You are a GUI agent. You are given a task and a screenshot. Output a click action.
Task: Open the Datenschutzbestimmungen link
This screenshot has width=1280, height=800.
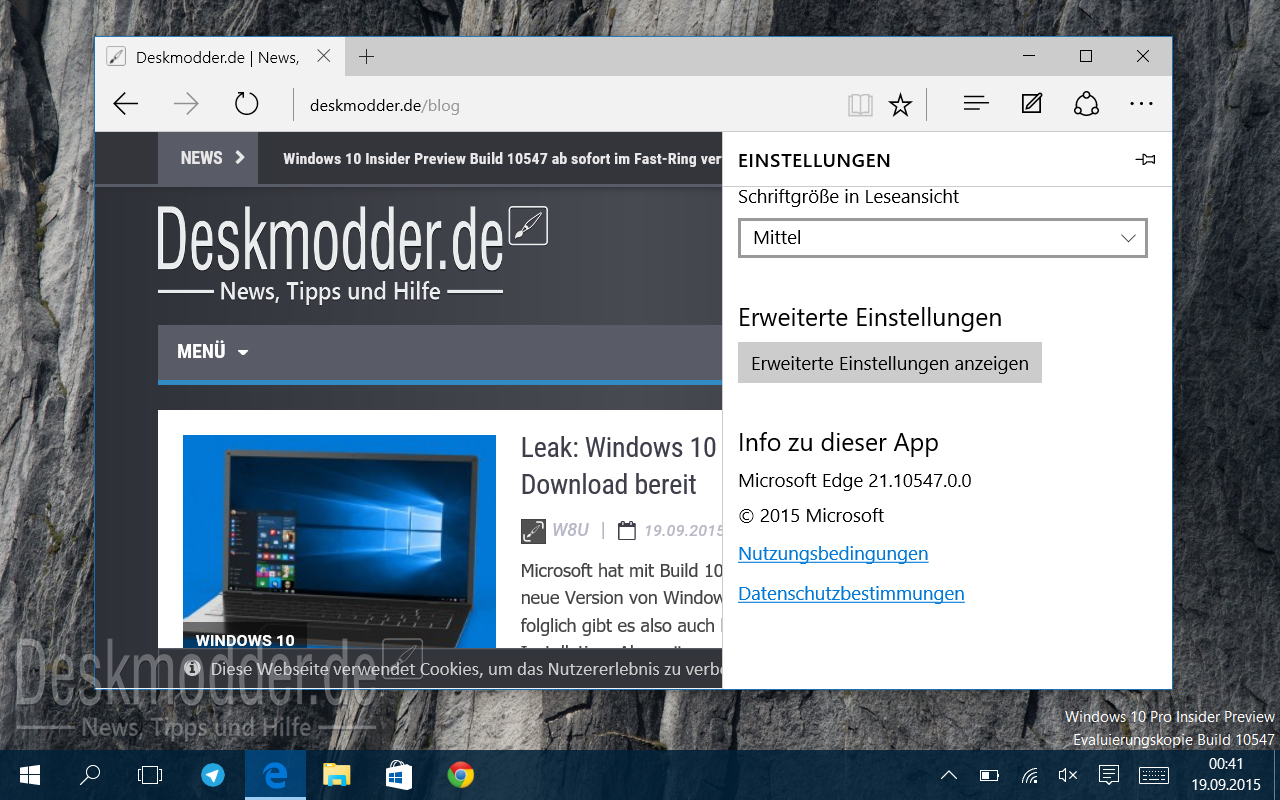pyautogui.click(x=851, y=593)
